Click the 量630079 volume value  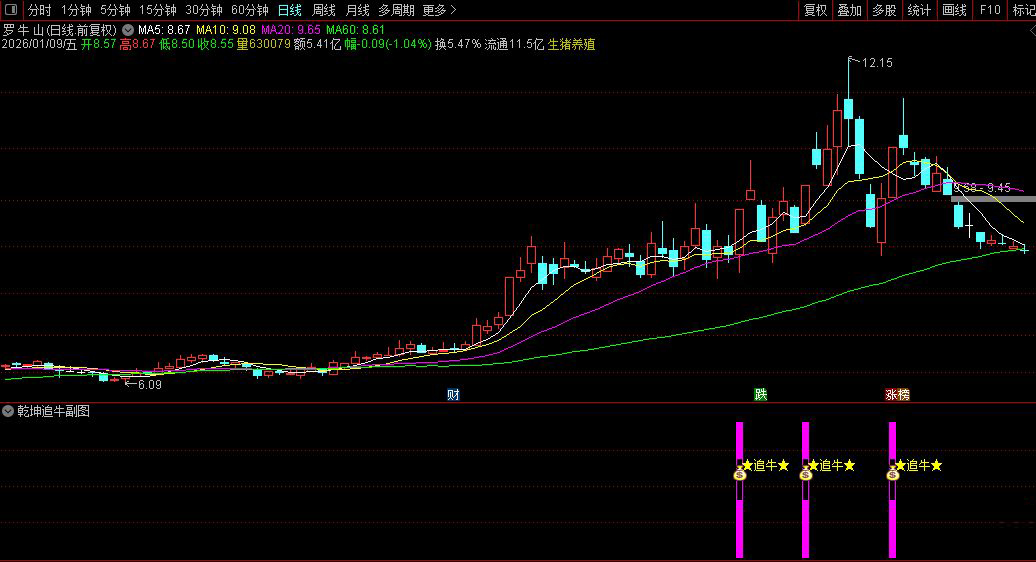pos(264,44)
